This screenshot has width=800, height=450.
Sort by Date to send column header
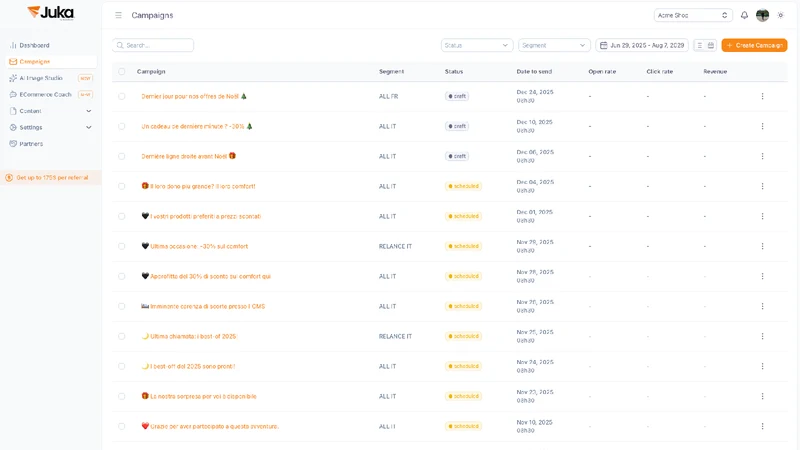click(x=534, y=71)
